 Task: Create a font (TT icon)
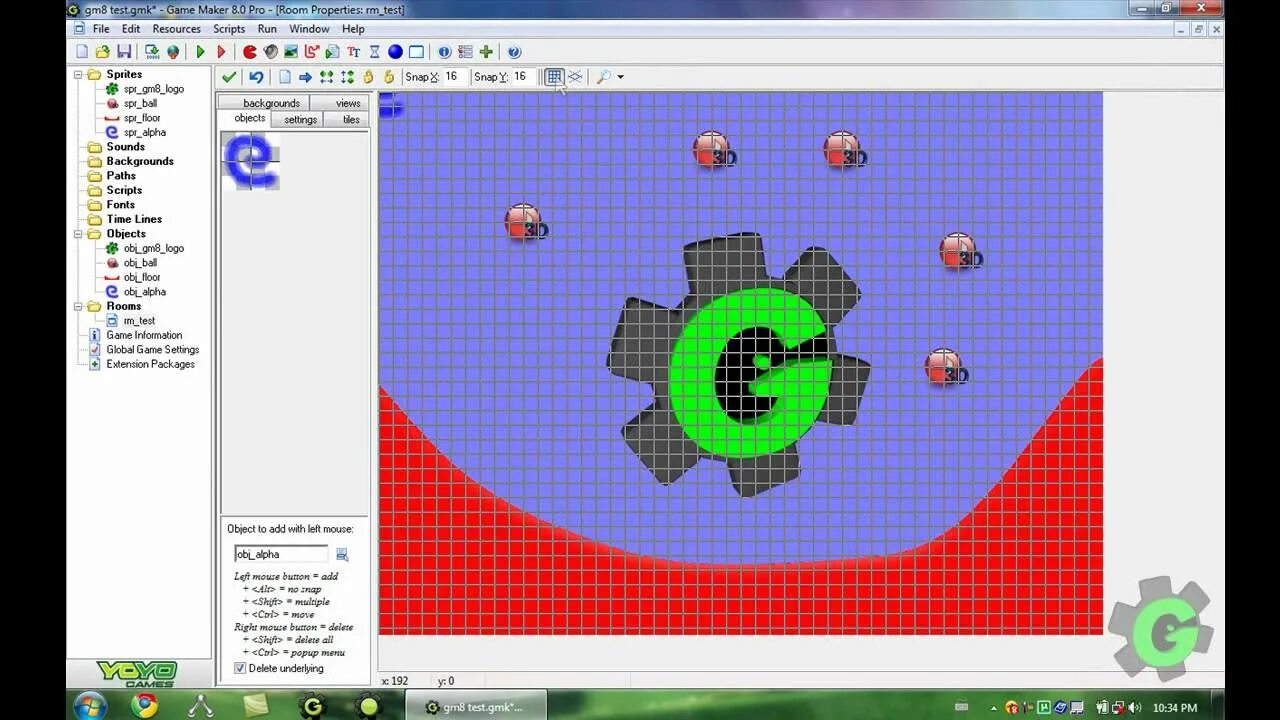(354, 52)
